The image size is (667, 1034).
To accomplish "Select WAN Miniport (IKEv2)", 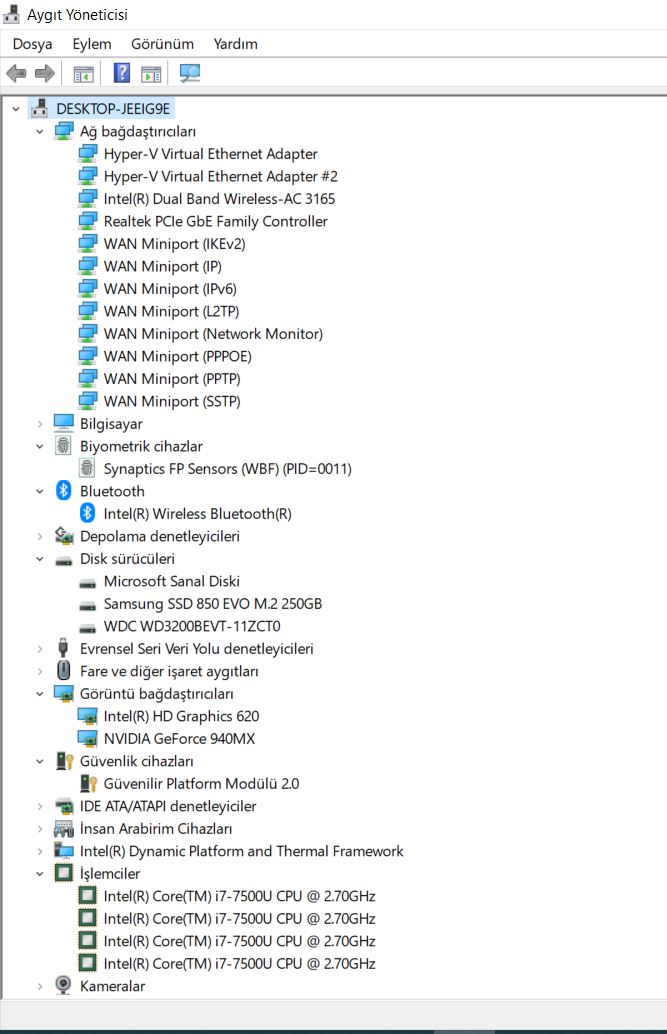I will coord(174,243).
